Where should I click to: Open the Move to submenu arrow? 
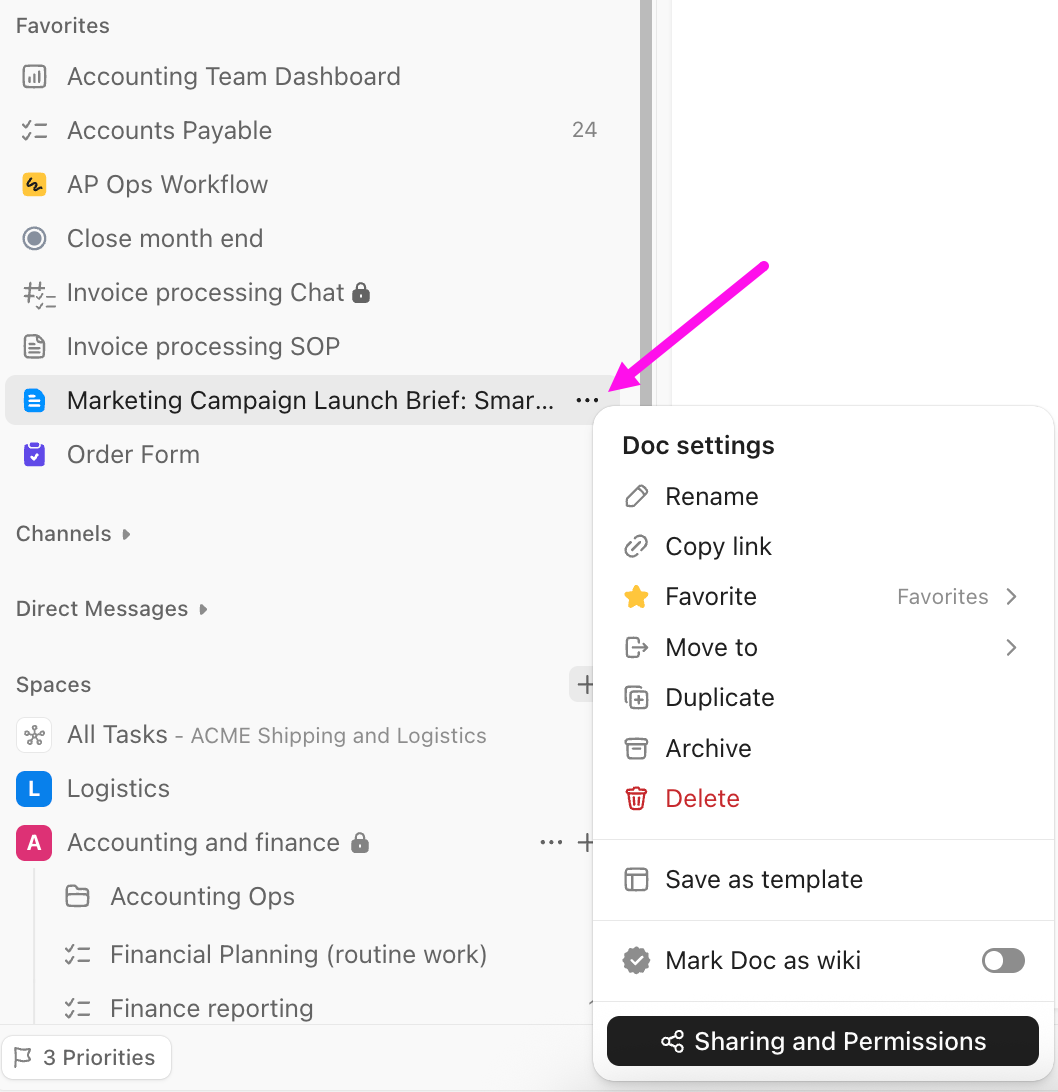(1011, 647)
